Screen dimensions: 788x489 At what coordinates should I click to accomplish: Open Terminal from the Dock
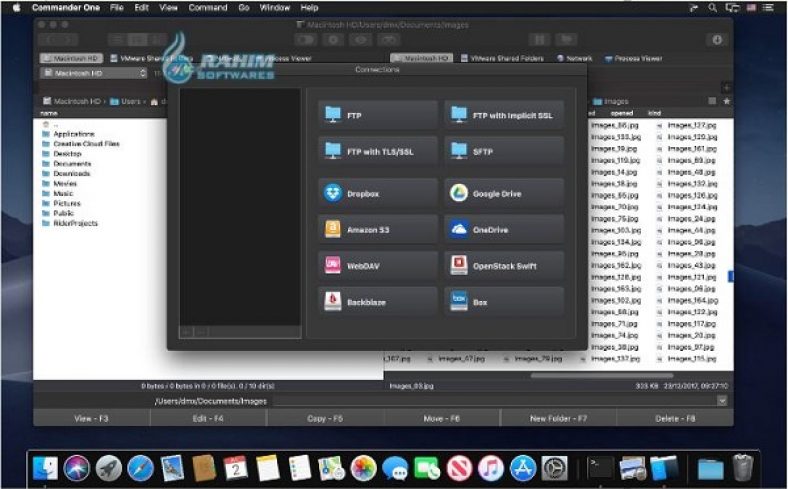(x=601, y=468)
